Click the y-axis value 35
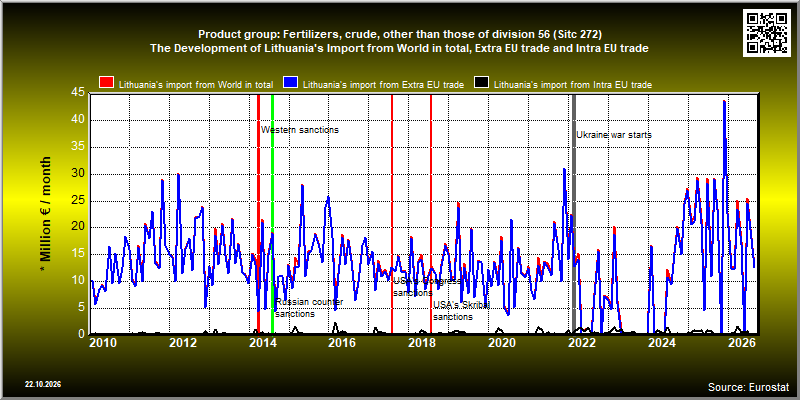Image resolution: width=800 pixels, height=400 pixels. 78,147
